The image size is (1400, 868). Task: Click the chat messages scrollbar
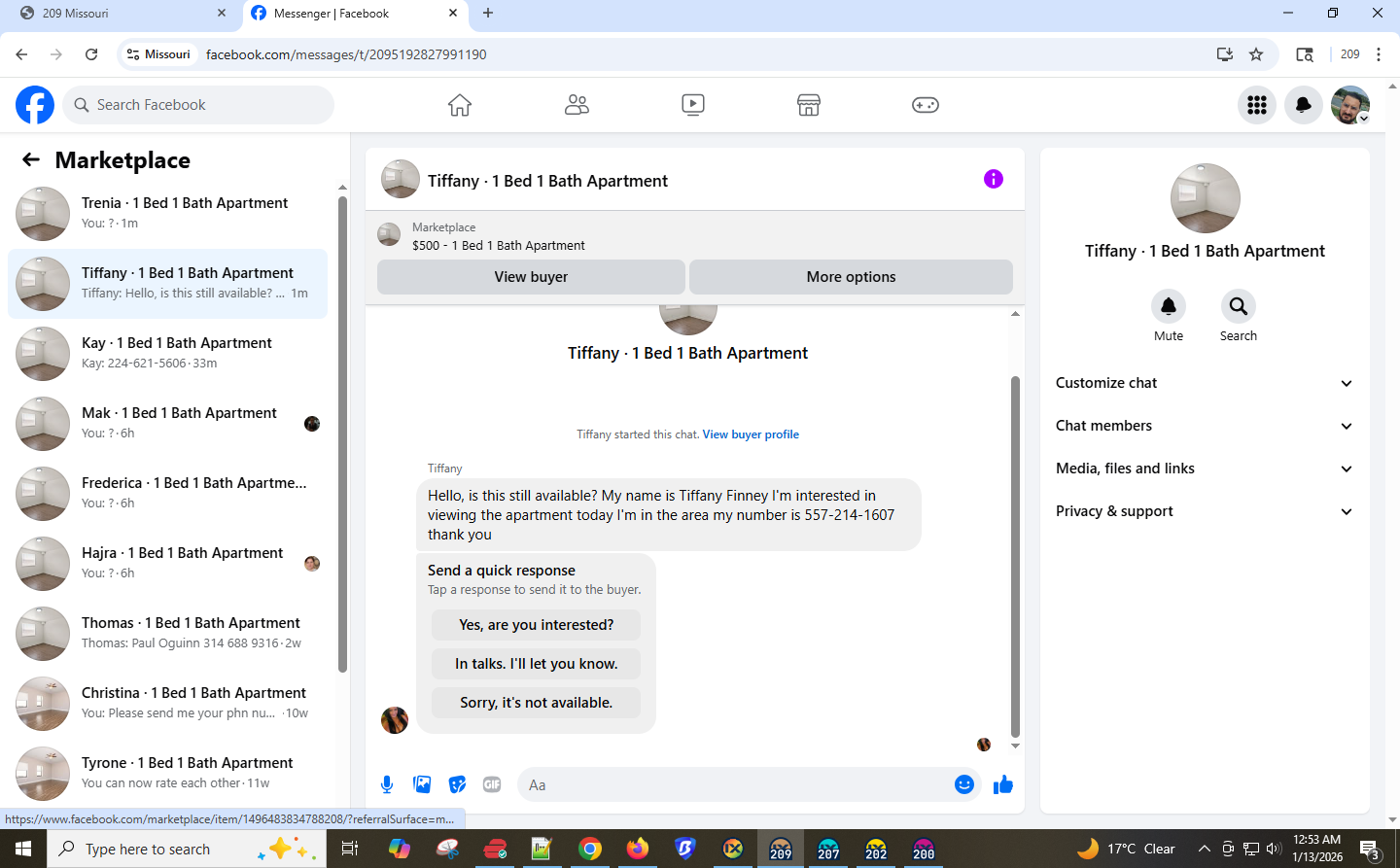[x=1015, y=557]
